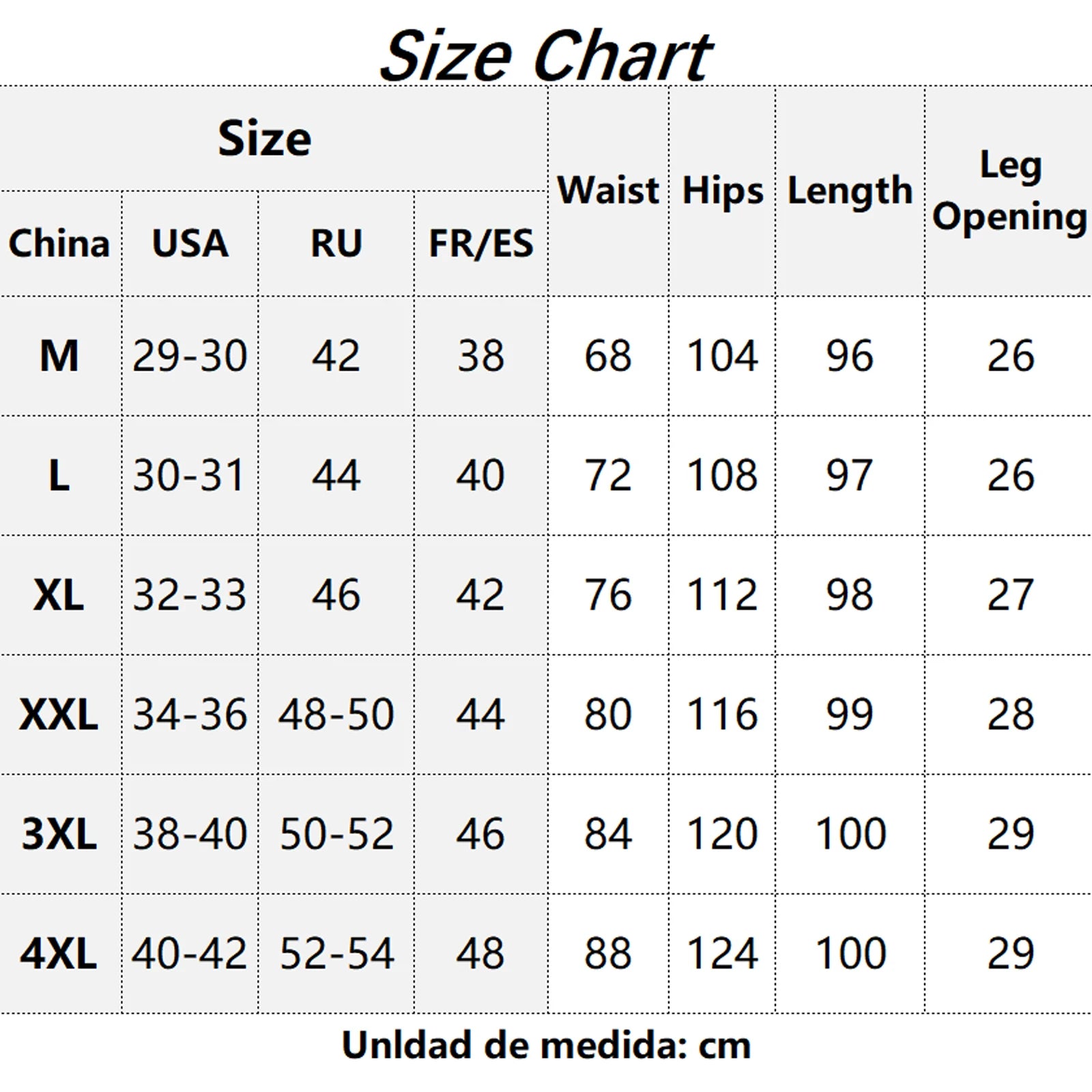The image size is (1092, 1092).
Task: Click hips value 112 for XL
Action: (723, 594)
